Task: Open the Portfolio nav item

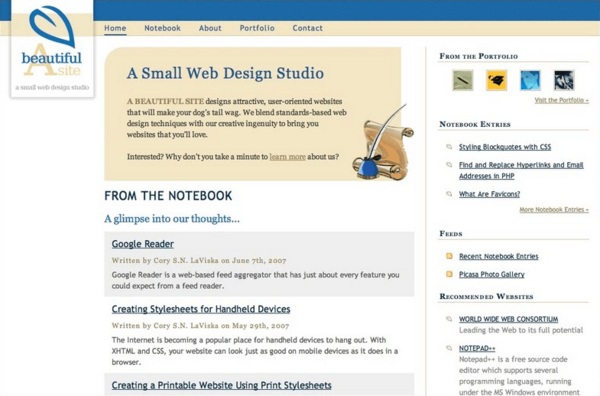Action: coord(257,28)
